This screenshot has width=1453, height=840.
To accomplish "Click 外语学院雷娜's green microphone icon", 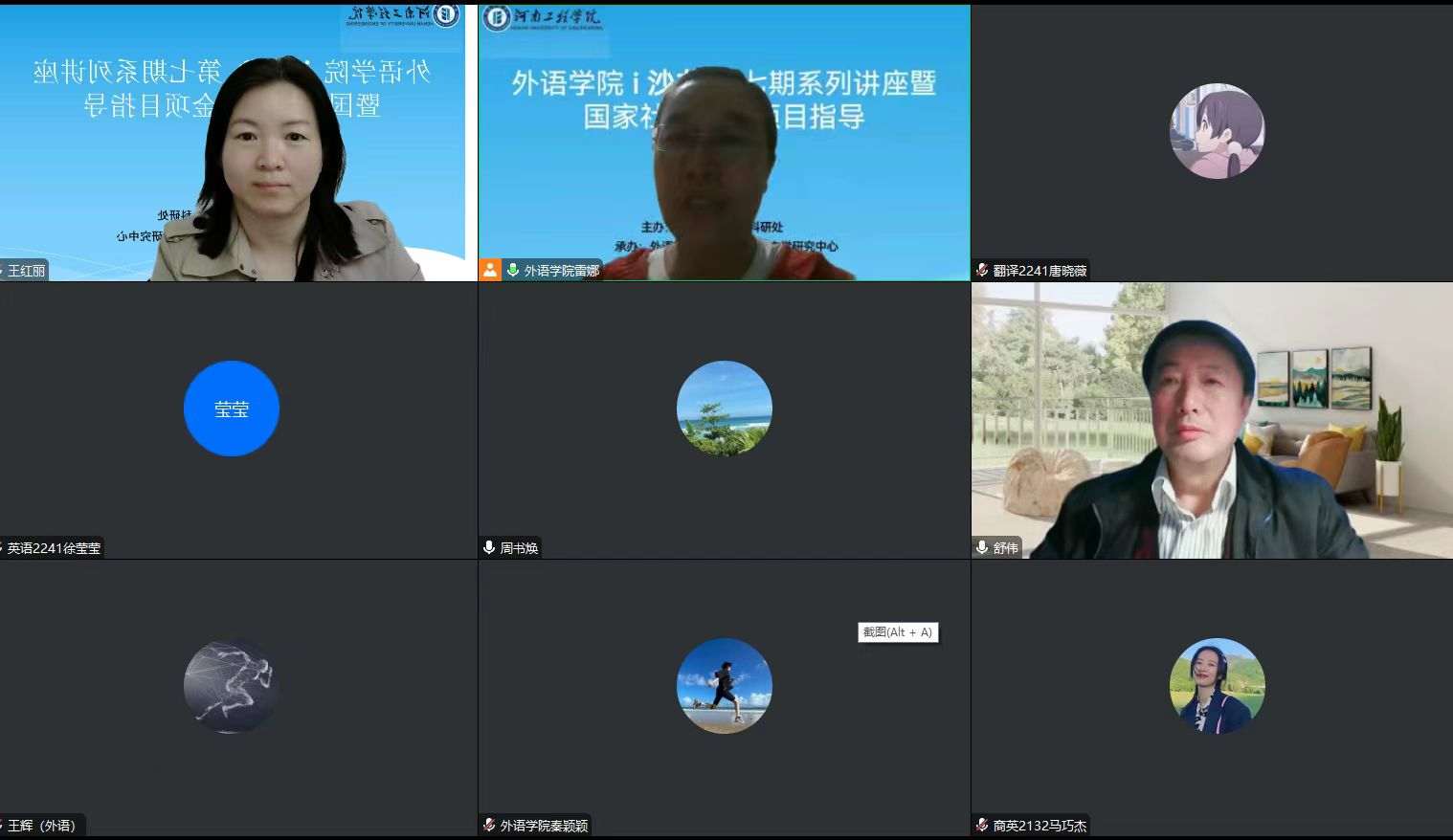I will [513, 271].
